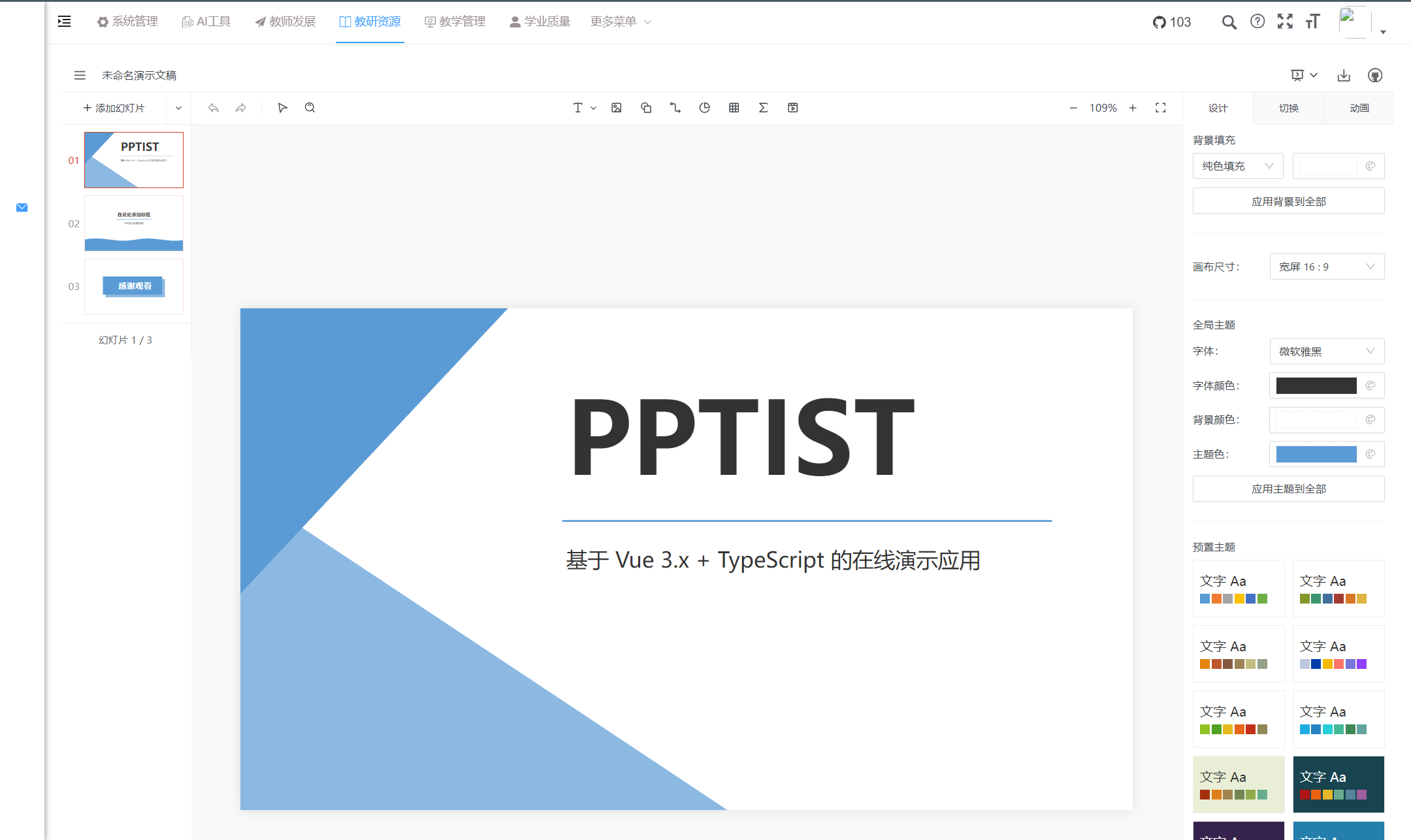1411x840 pixels.
Task: Insert media with the video icon
Action: (793, 108)
